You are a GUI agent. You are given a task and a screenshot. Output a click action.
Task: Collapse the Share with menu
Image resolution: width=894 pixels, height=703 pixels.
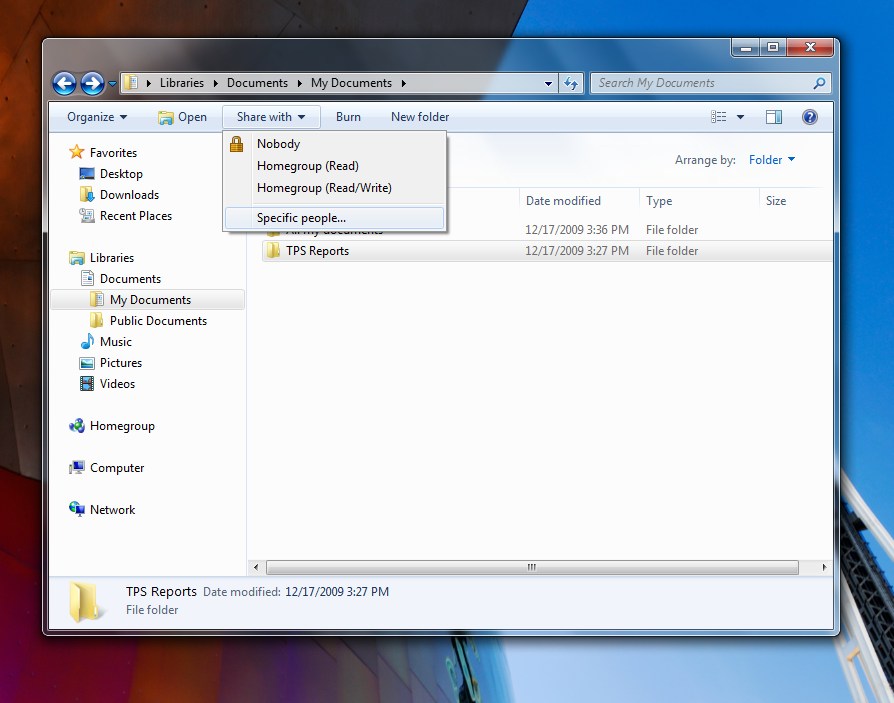tap(271, 117)
